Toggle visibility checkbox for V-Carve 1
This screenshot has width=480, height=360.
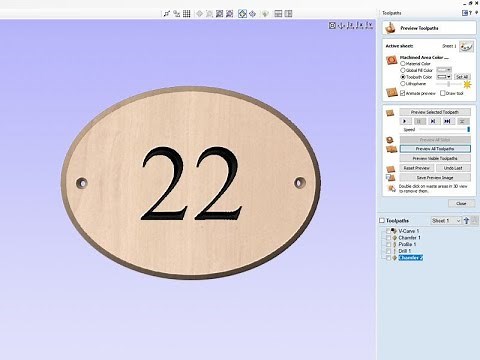pos(388,231)
